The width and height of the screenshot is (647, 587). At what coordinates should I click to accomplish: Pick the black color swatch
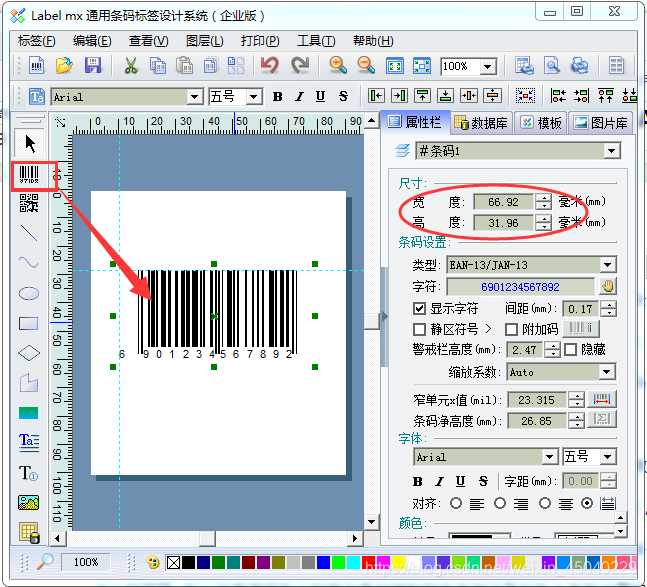point(188,562)
